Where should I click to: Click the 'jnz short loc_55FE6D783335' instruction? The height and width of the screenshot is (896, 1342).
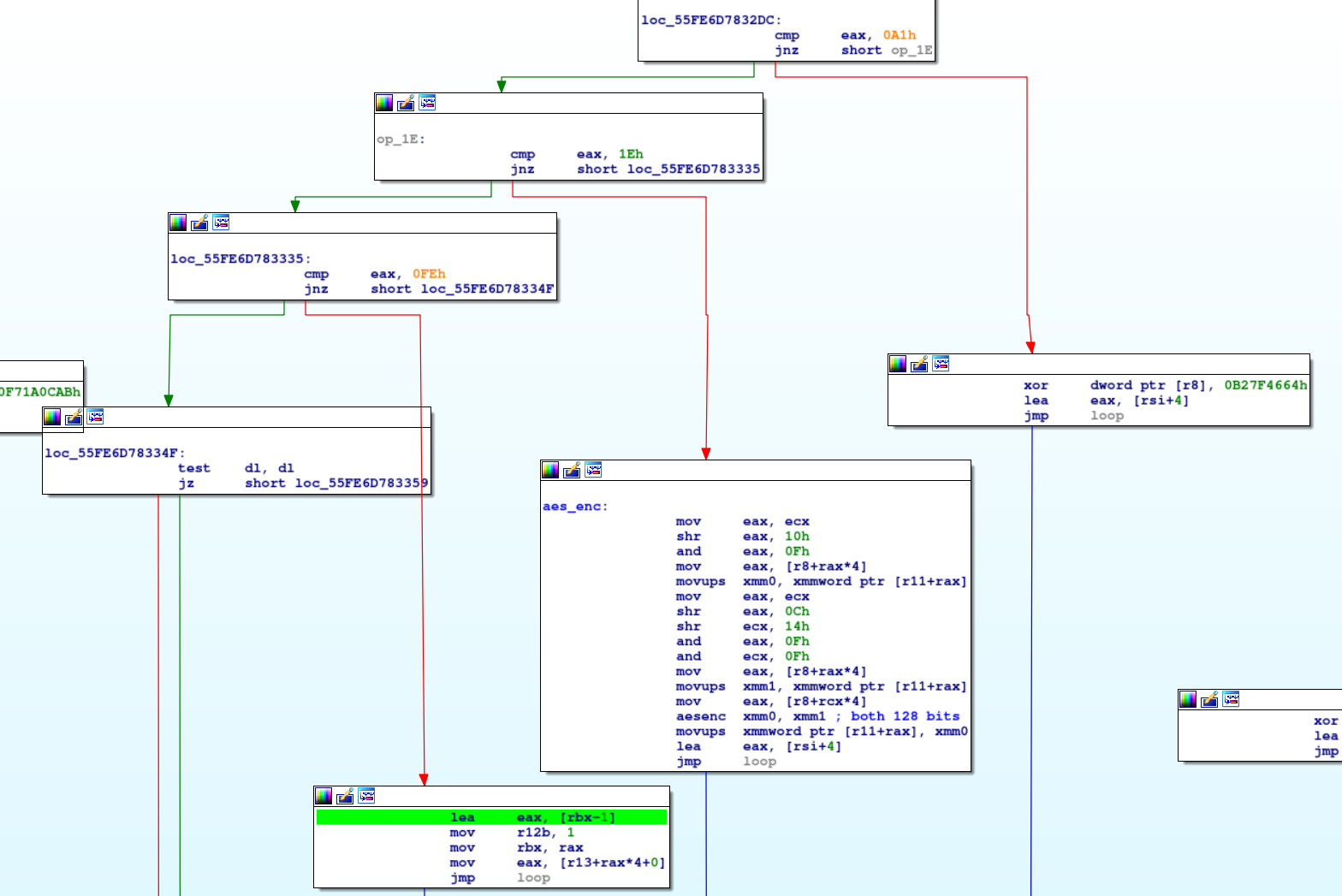(x=635, y=169)
